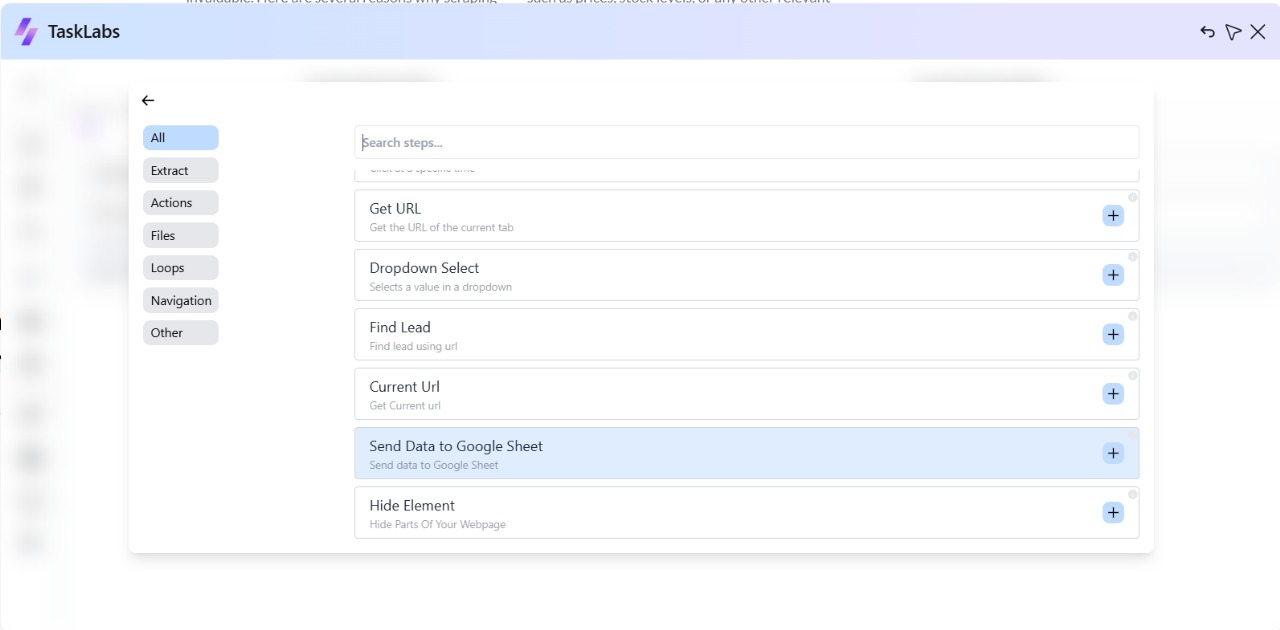
Task: Open the Navigation category tab
Action: pyautogui.click(x=180, y=300)
